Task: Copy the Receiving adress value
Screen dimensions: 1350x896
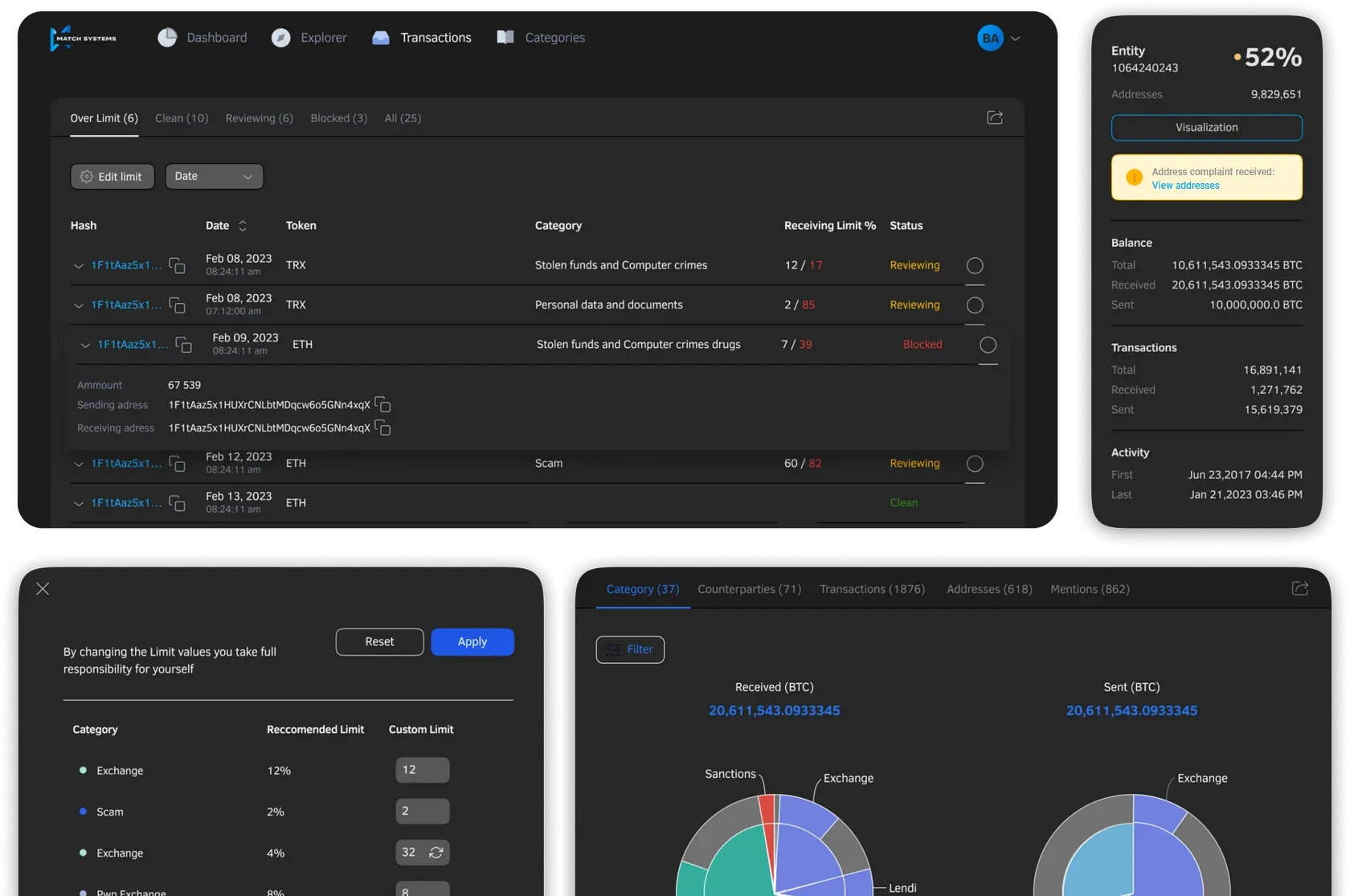Action: click(x=382, y=428)
